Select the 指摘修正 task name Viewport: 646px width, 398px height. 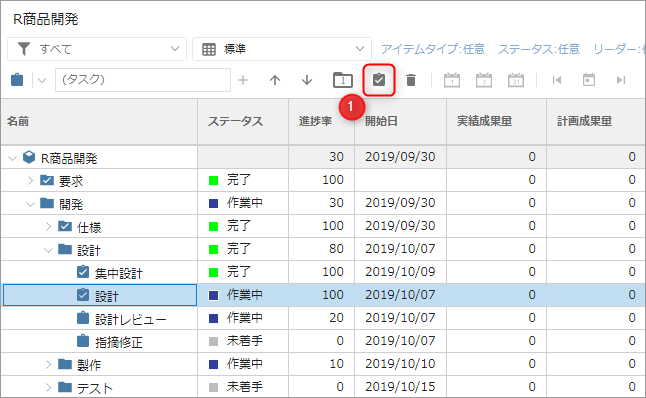coord(119,342)
